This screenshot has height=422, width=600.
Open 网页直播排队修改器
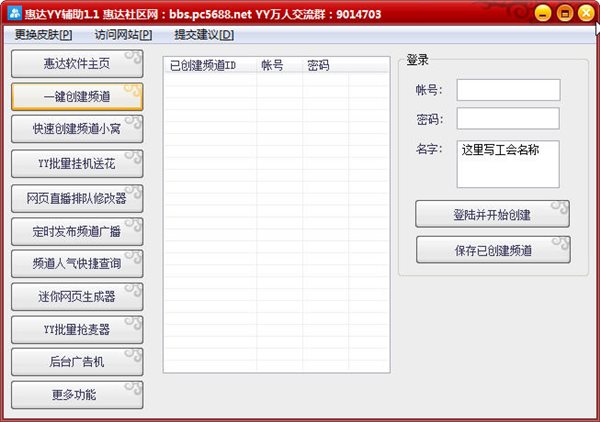[x=77, y=198]
